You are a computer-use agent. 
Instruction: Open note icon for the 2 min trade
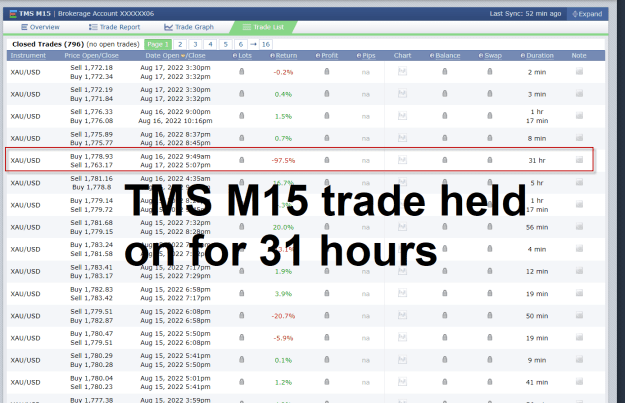(580, 72)
